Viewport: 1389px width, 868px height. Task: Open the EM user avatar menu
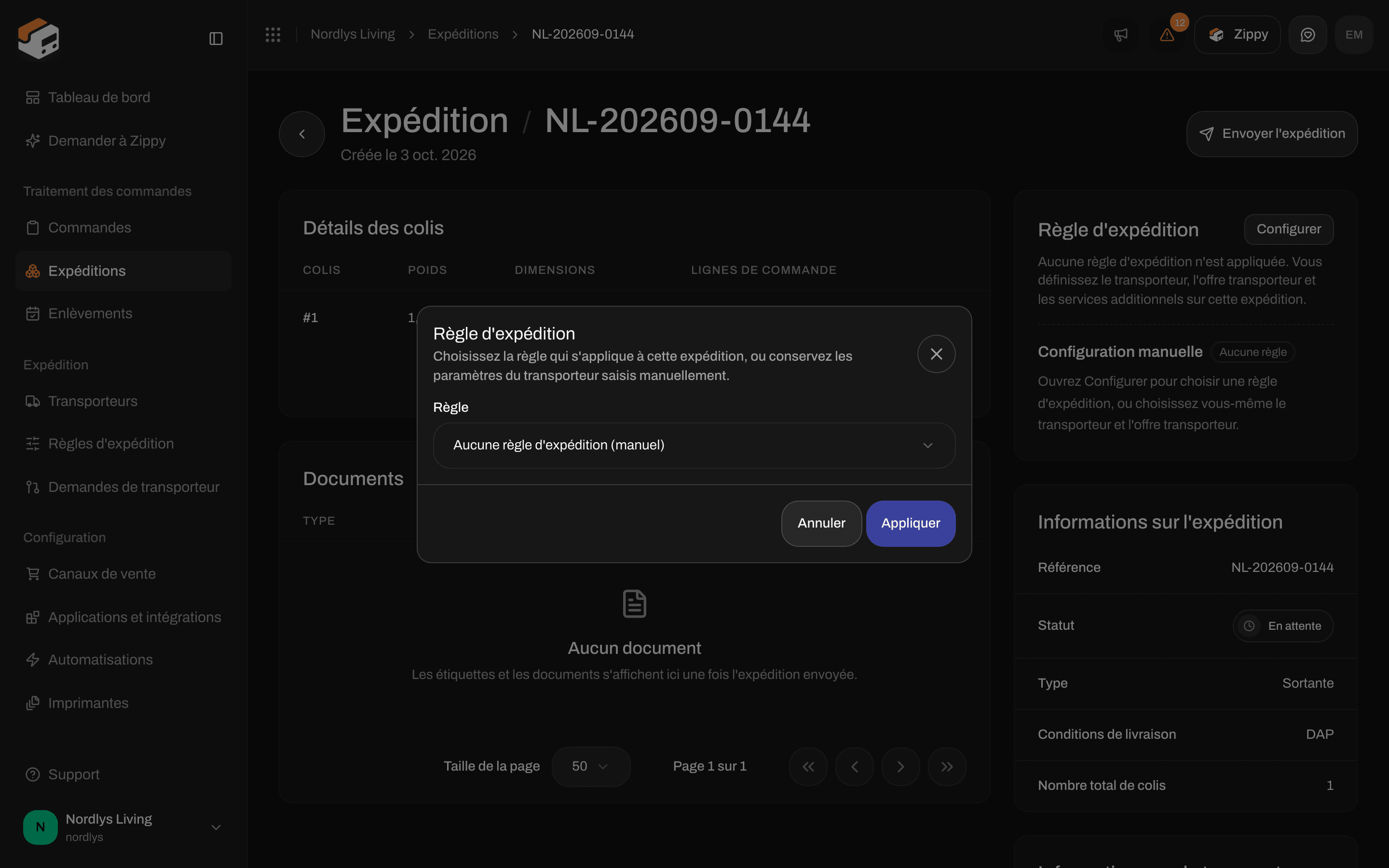pos(1354,35)
